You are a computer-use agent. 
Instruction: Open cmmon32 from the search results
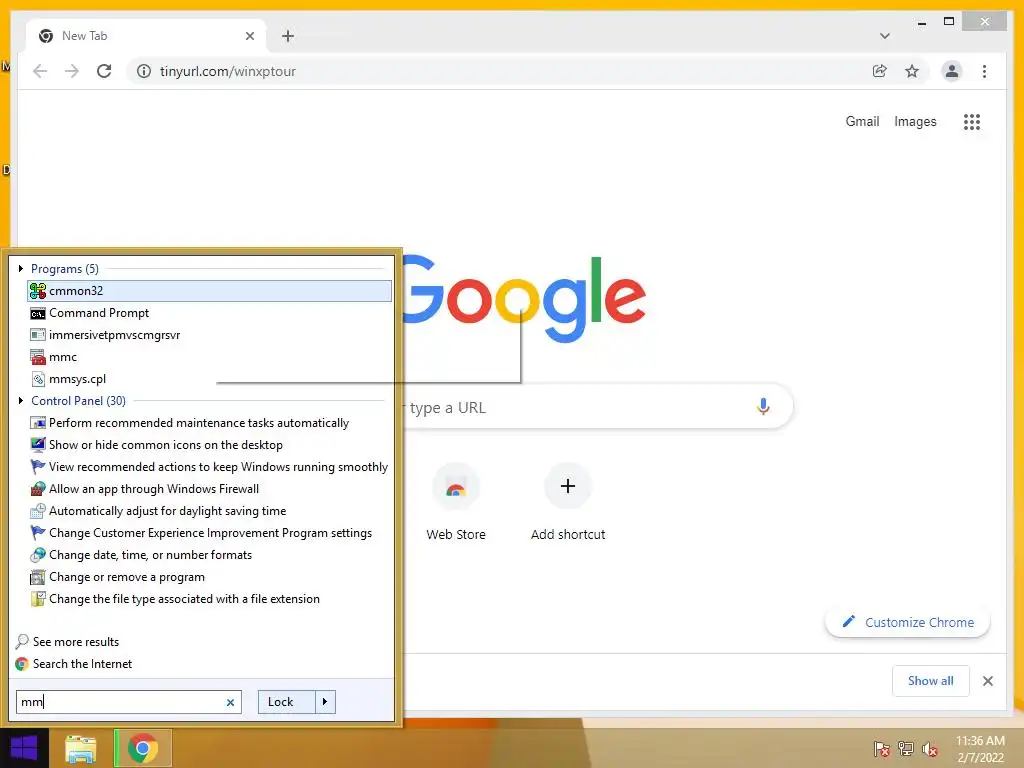(209, 291)
